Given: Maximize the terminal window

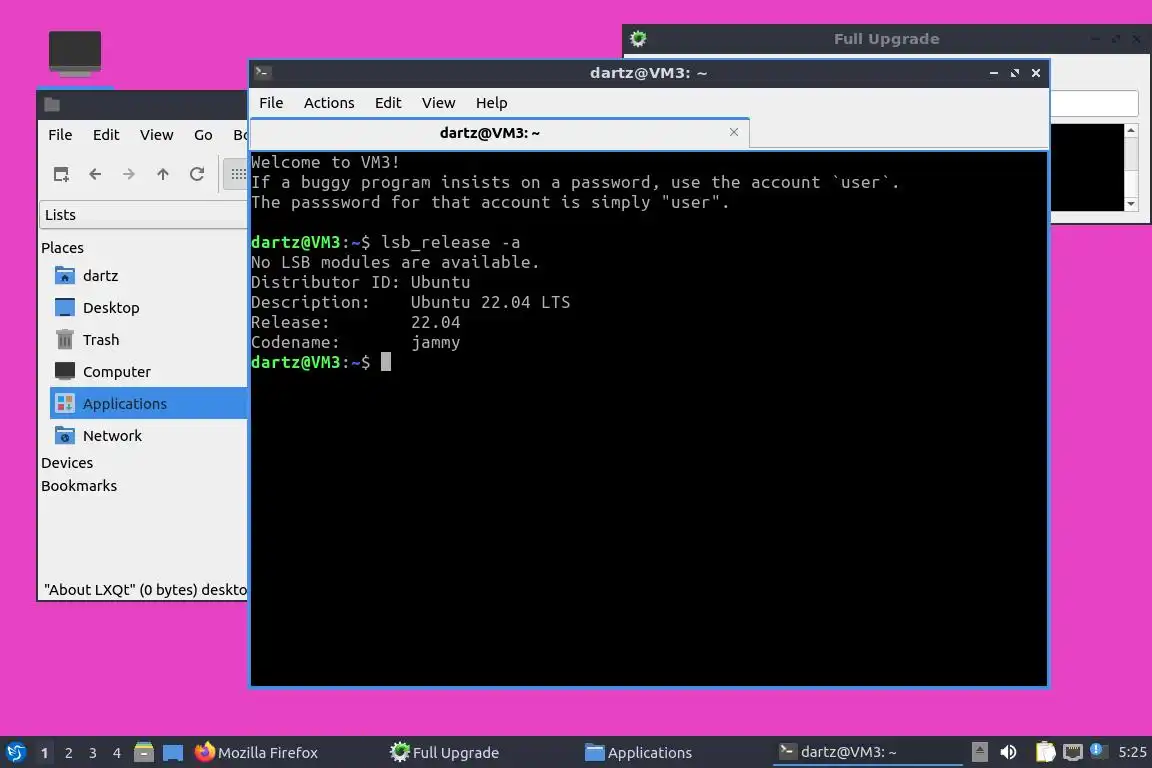Looking at the screenshot, I should pos(1015,73).
